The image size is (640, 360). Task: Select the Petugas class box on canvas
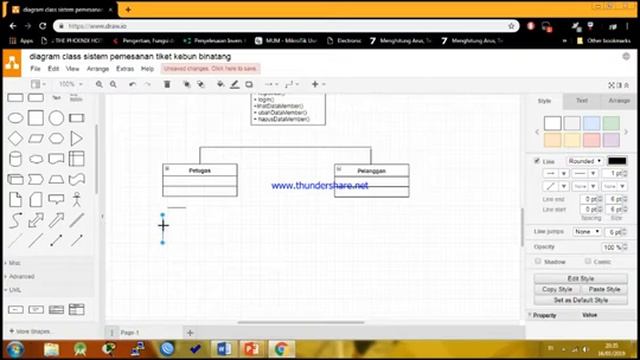click(200, 180)
